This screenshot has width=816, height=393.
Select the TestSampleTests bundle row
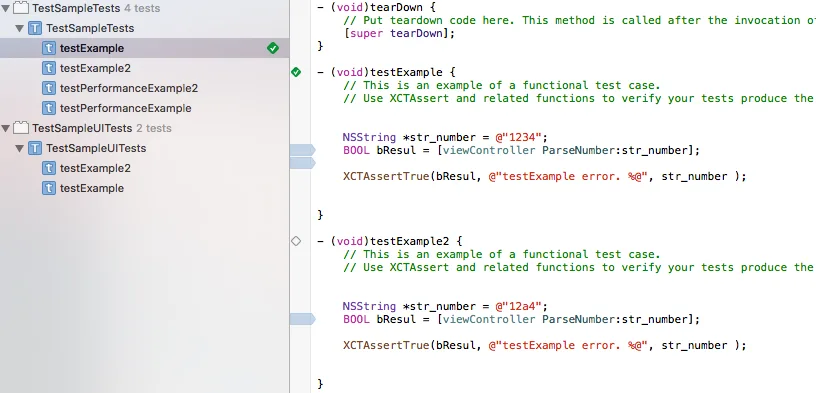[145, 8]
